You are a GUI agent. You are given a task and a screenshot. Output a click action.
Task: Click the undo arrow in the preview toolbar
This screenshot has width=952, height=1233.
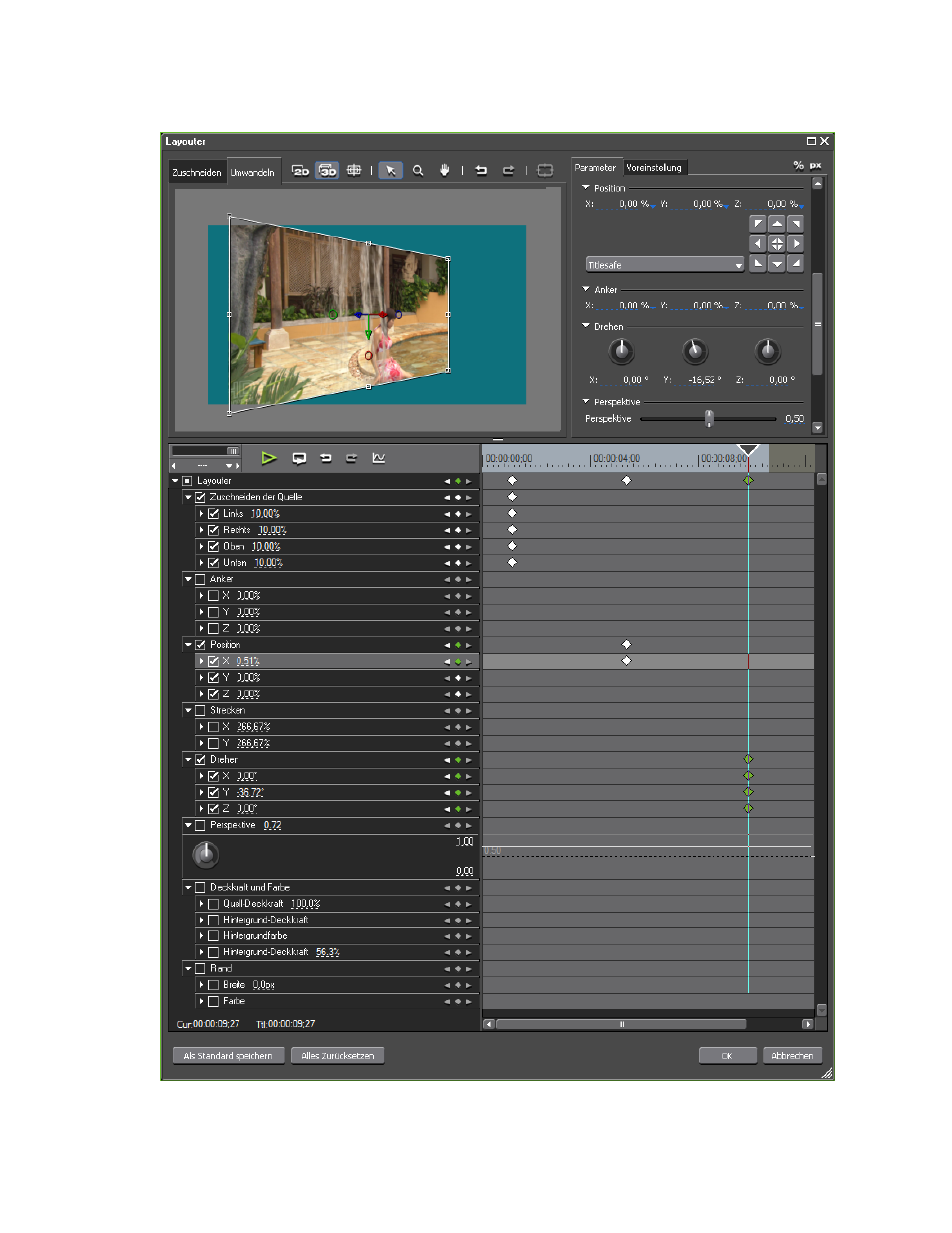481,171
